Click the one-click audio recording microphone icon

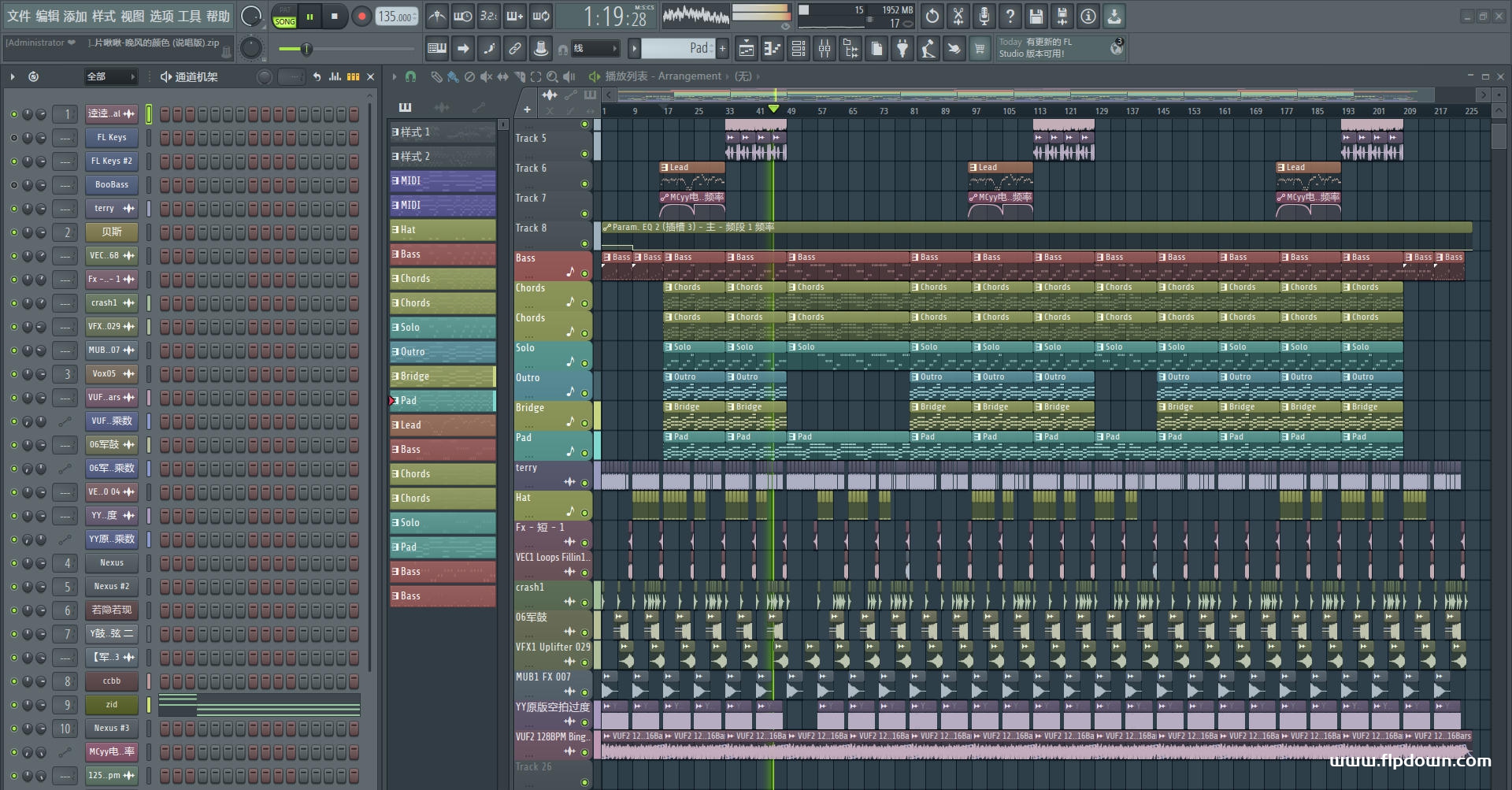click(x=984, y=16)
